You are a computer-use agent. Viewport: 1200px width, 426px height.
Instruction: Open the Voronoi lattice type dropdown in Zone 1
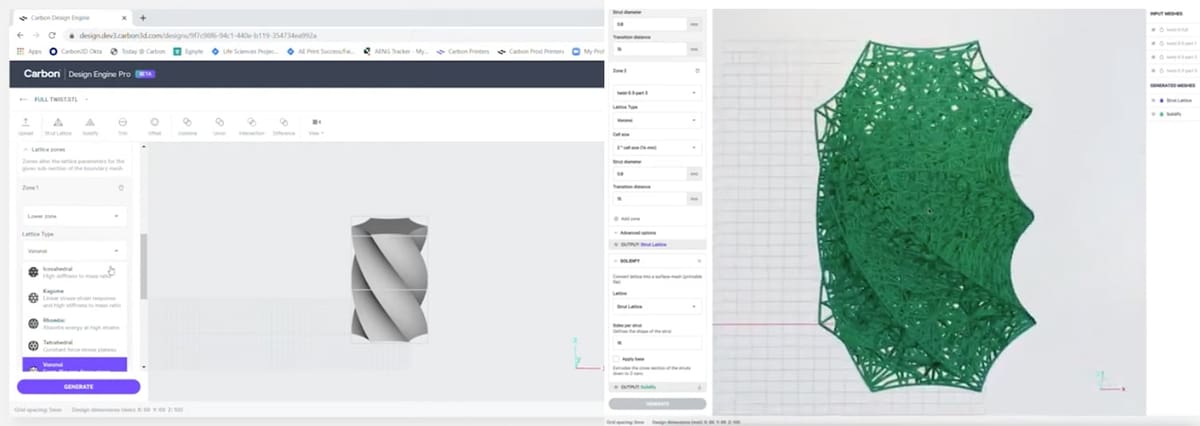[x=74, y=251]
